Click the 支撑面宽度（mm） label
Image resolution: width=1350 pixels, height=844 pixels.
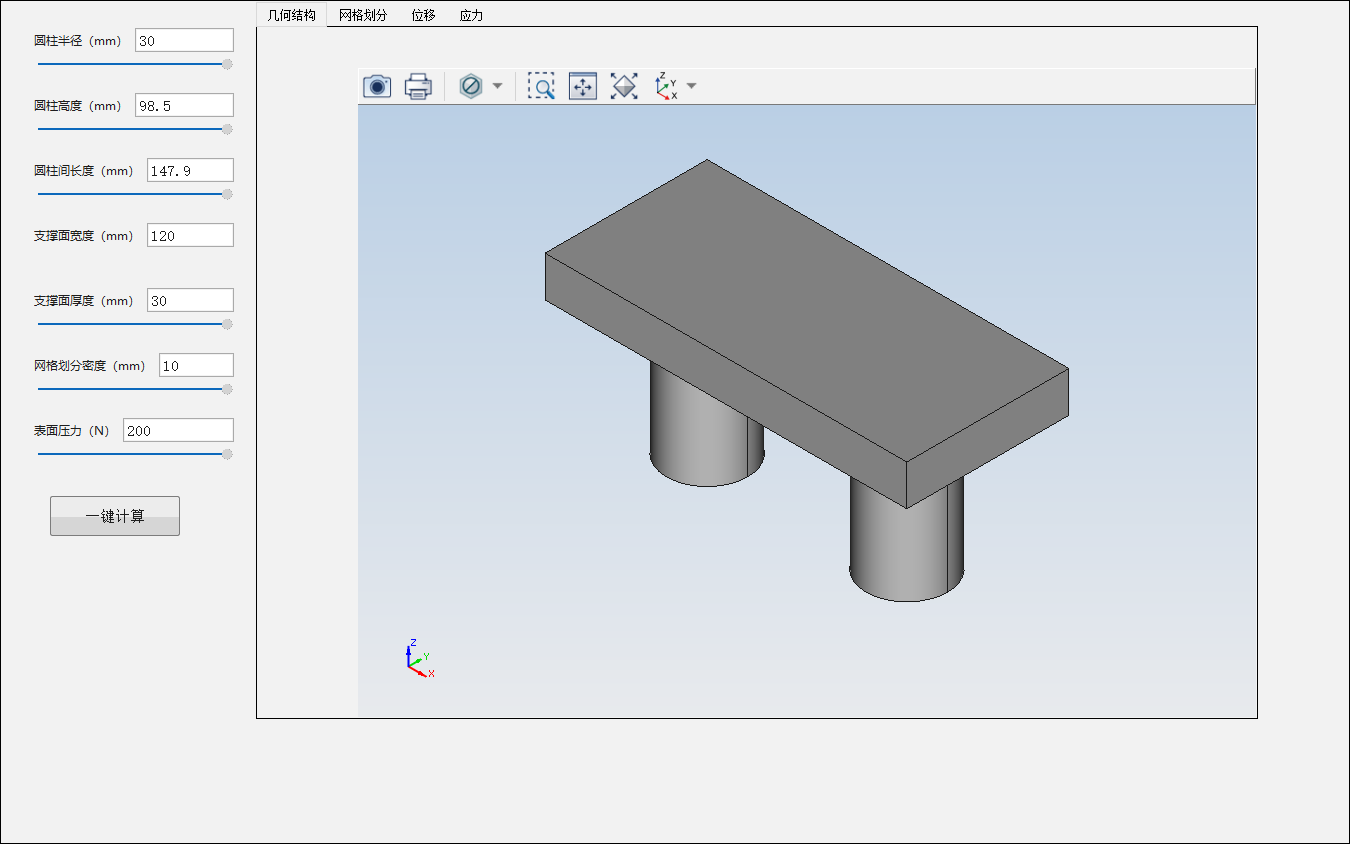pyautogui.click(x=84, y=236)
